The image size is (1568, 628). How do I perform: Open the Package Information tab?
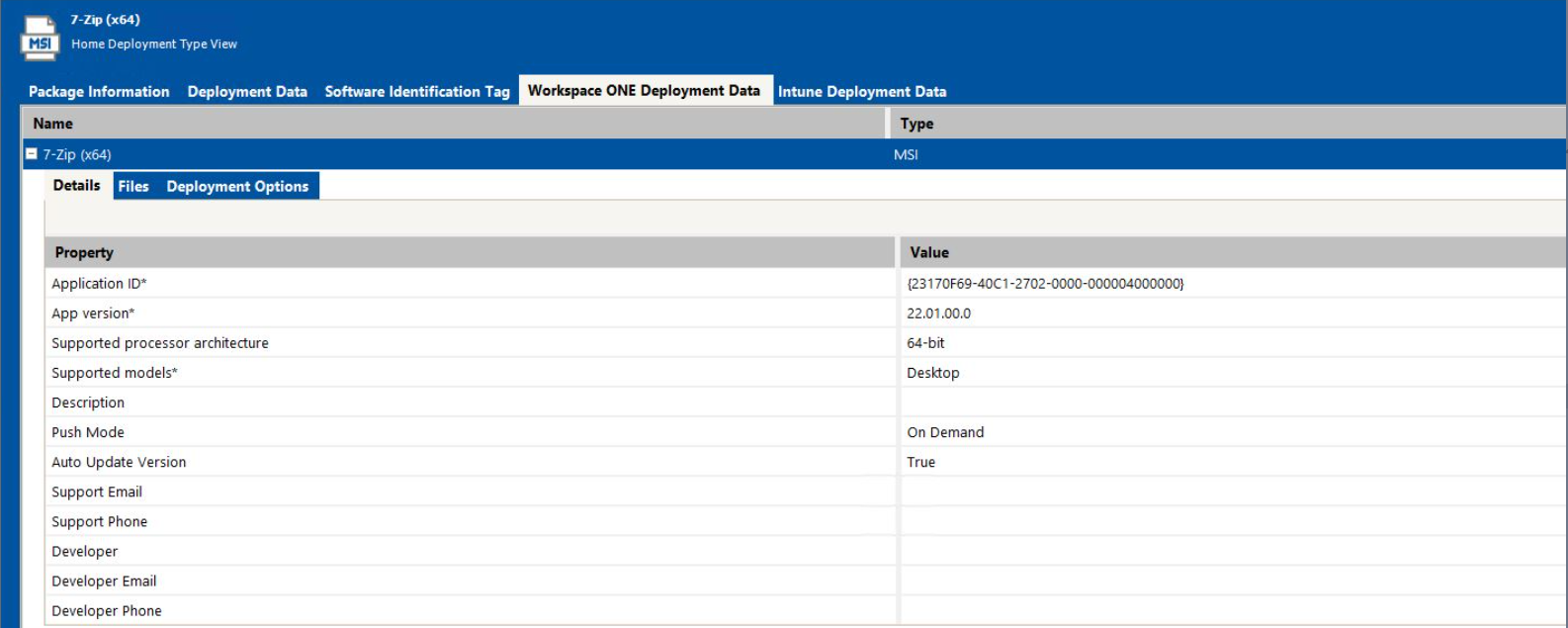pyautogui.click(x=99, y=92)
